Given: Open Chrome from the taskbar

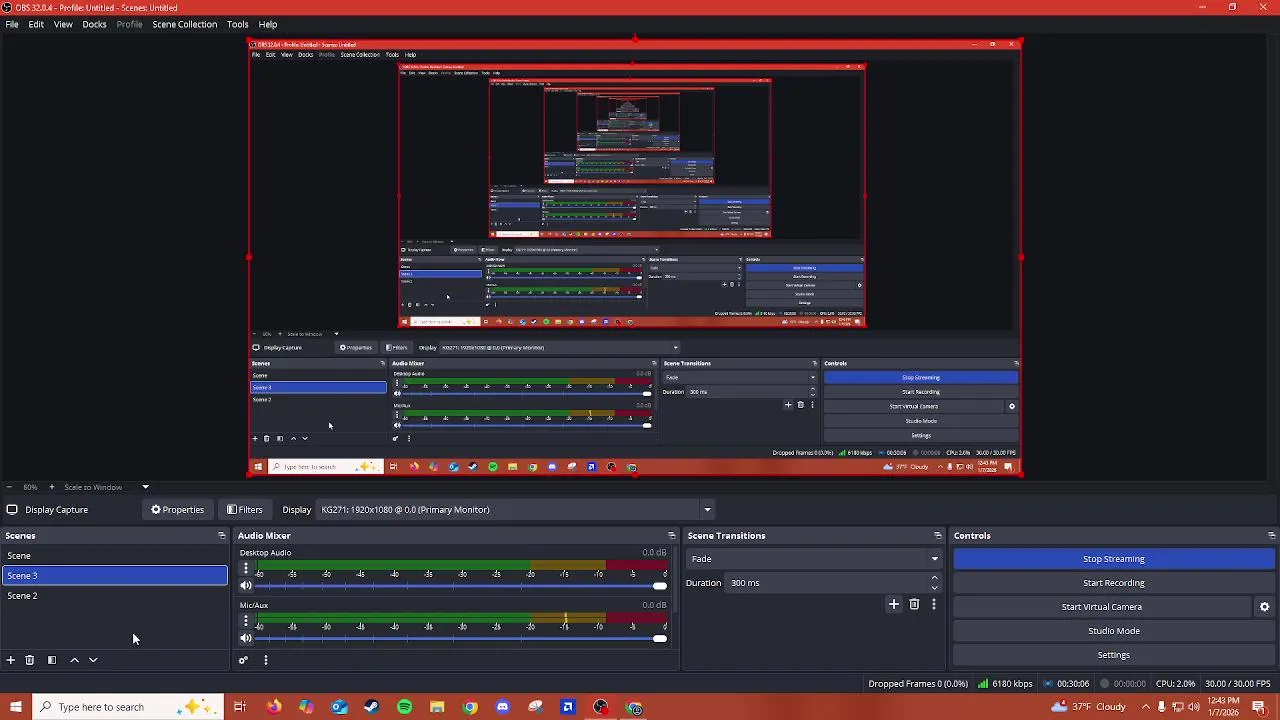Looking at the screenshot, I should (x=470, y=707).
